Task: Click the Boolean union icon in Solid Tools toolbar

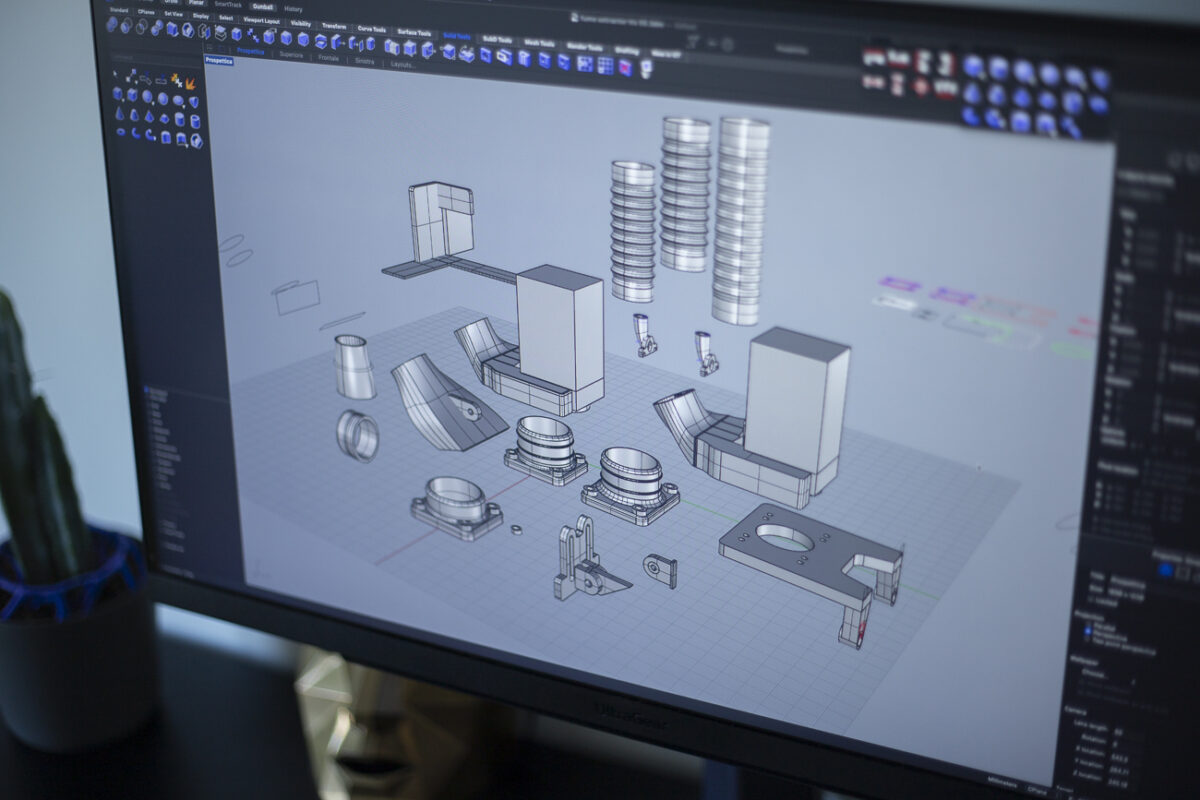Action: coord(112,24)
